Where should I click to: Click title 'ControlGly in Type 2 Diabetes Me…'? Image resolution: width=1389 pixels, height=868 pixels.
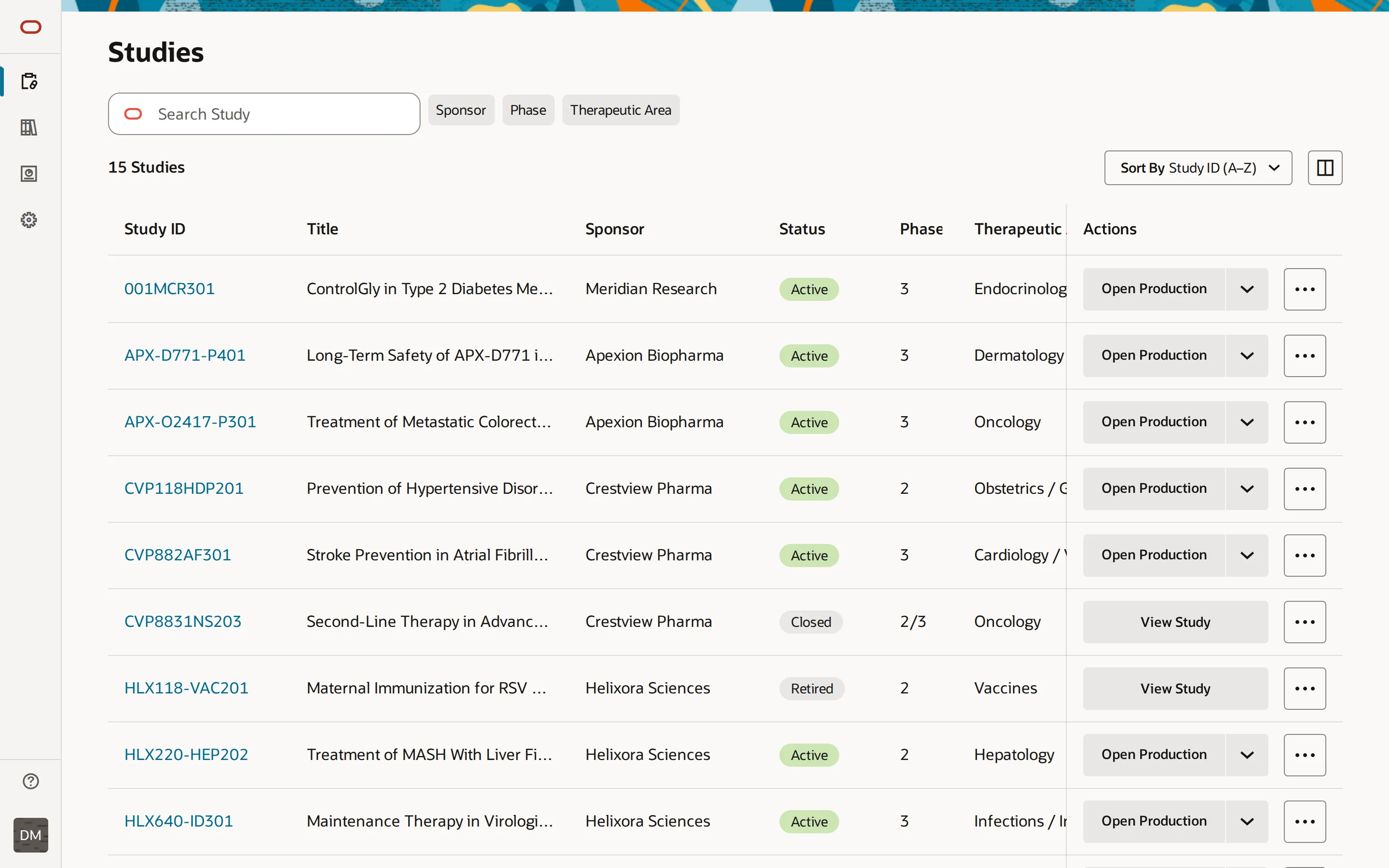tap(430, 289)
